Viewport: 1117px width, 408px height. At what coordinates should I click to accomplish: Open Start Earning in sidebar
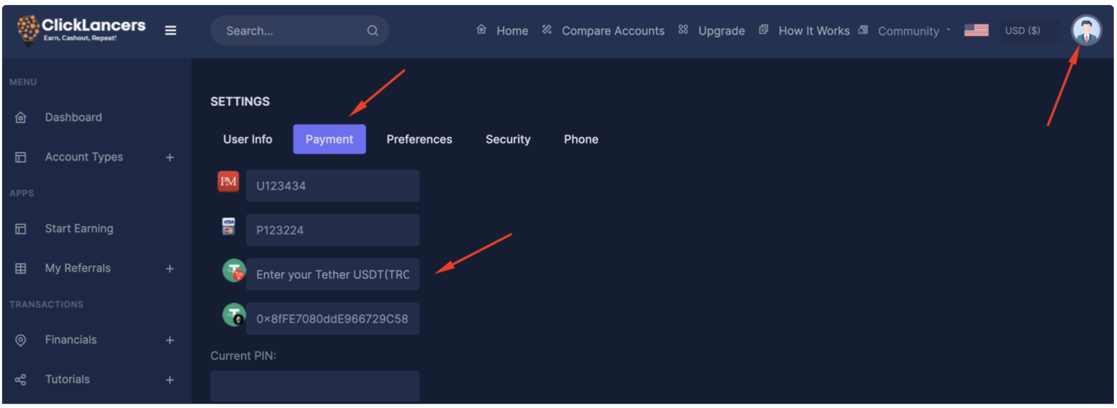79,228
